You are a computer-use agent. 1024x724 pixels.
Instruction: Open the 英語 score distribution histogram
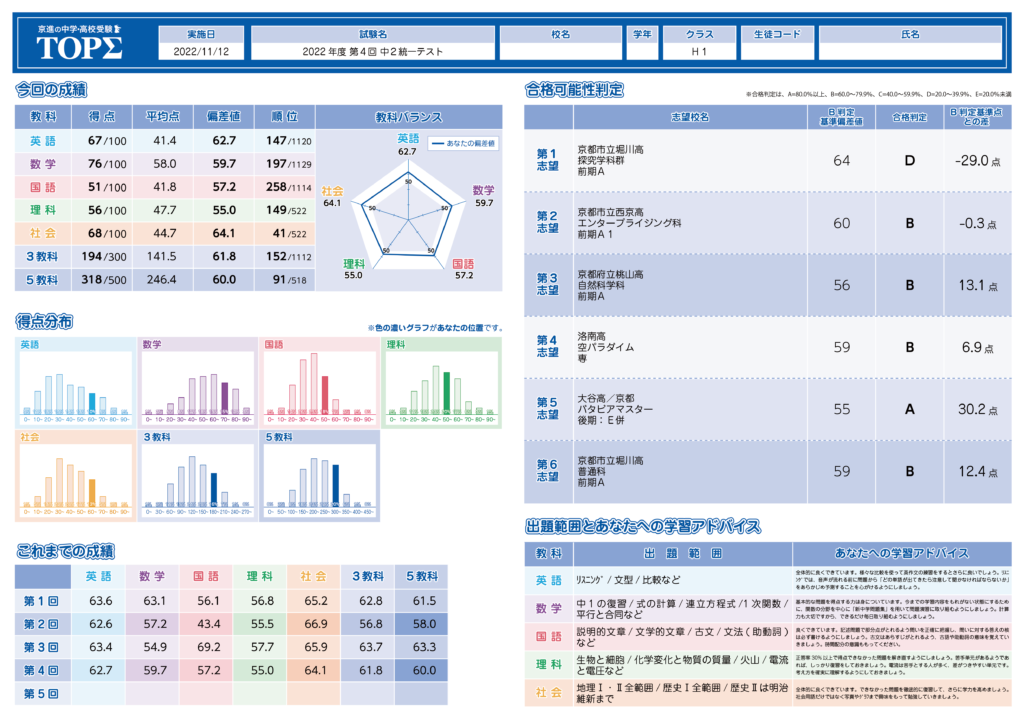point(75,381)
